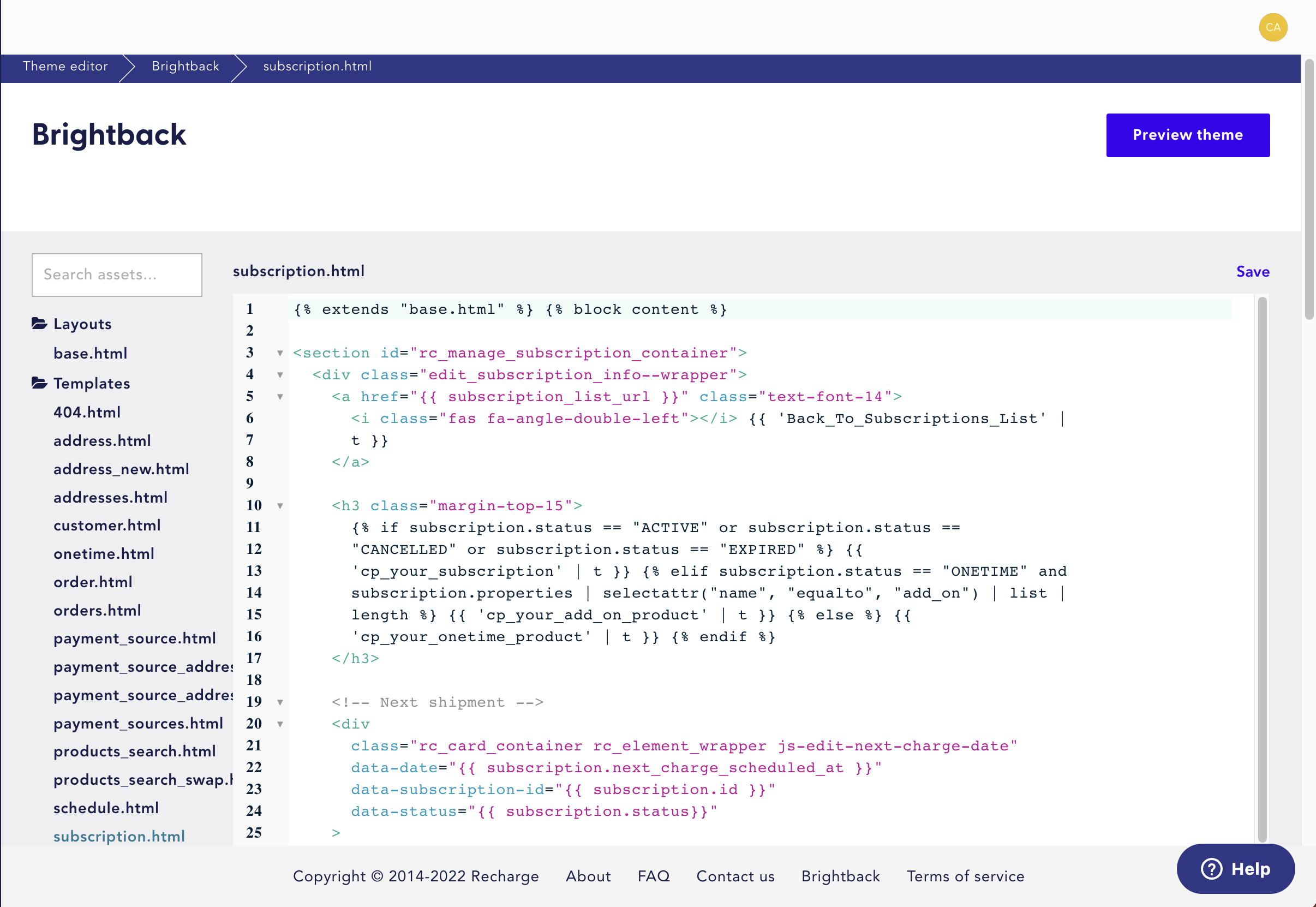Collapse code fold arrow on line 4
The height and width of the screenshot is (907, 1316).
280,375
